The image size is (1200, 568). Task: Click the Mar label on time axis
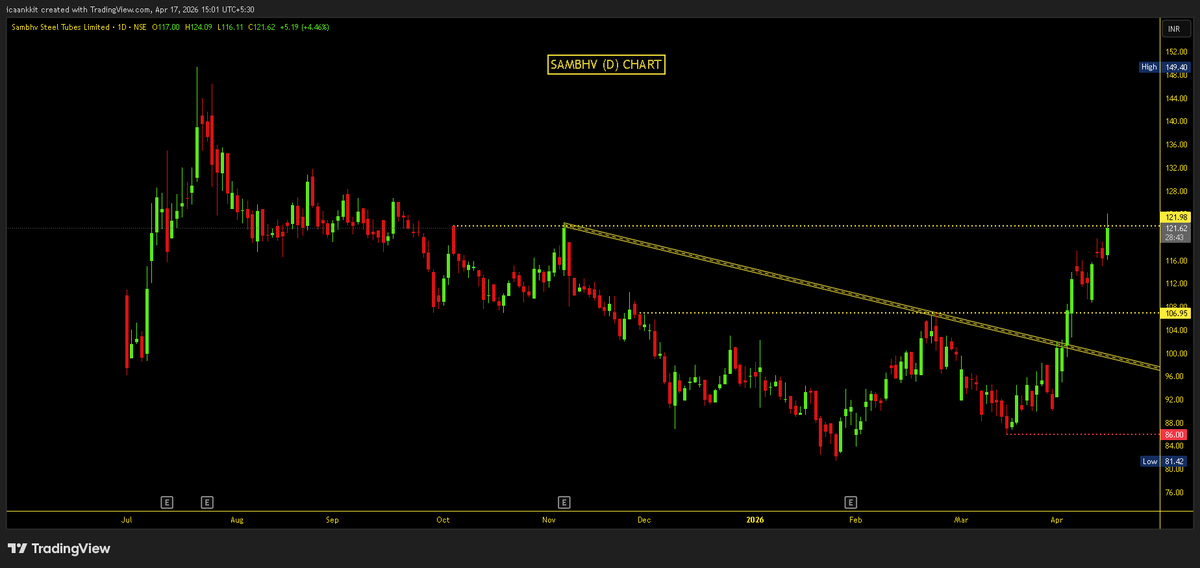click(961, 520)
